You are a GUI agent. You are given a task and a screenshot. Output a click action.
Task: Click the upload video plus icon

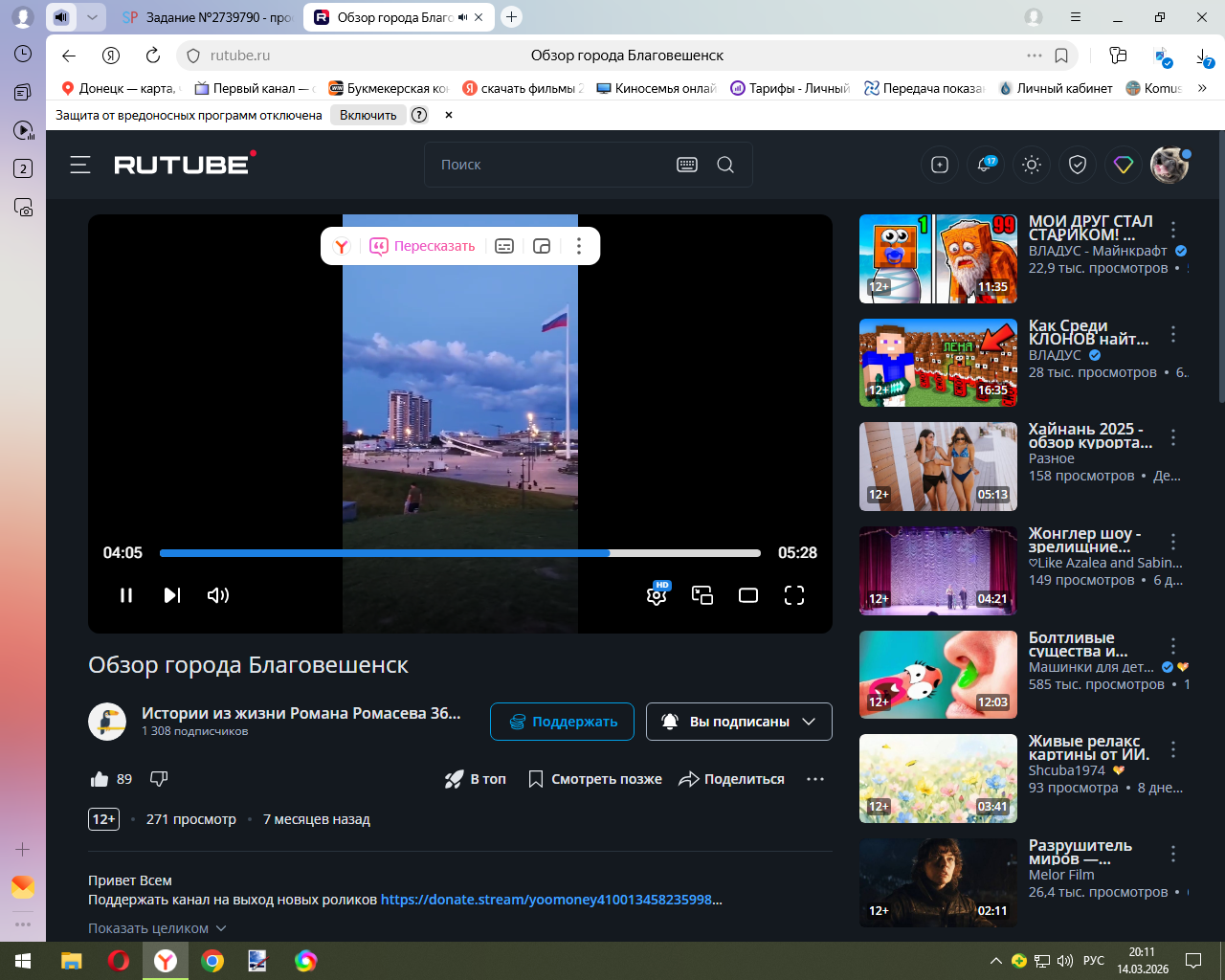pyautogui.click(x=940, y=166)
